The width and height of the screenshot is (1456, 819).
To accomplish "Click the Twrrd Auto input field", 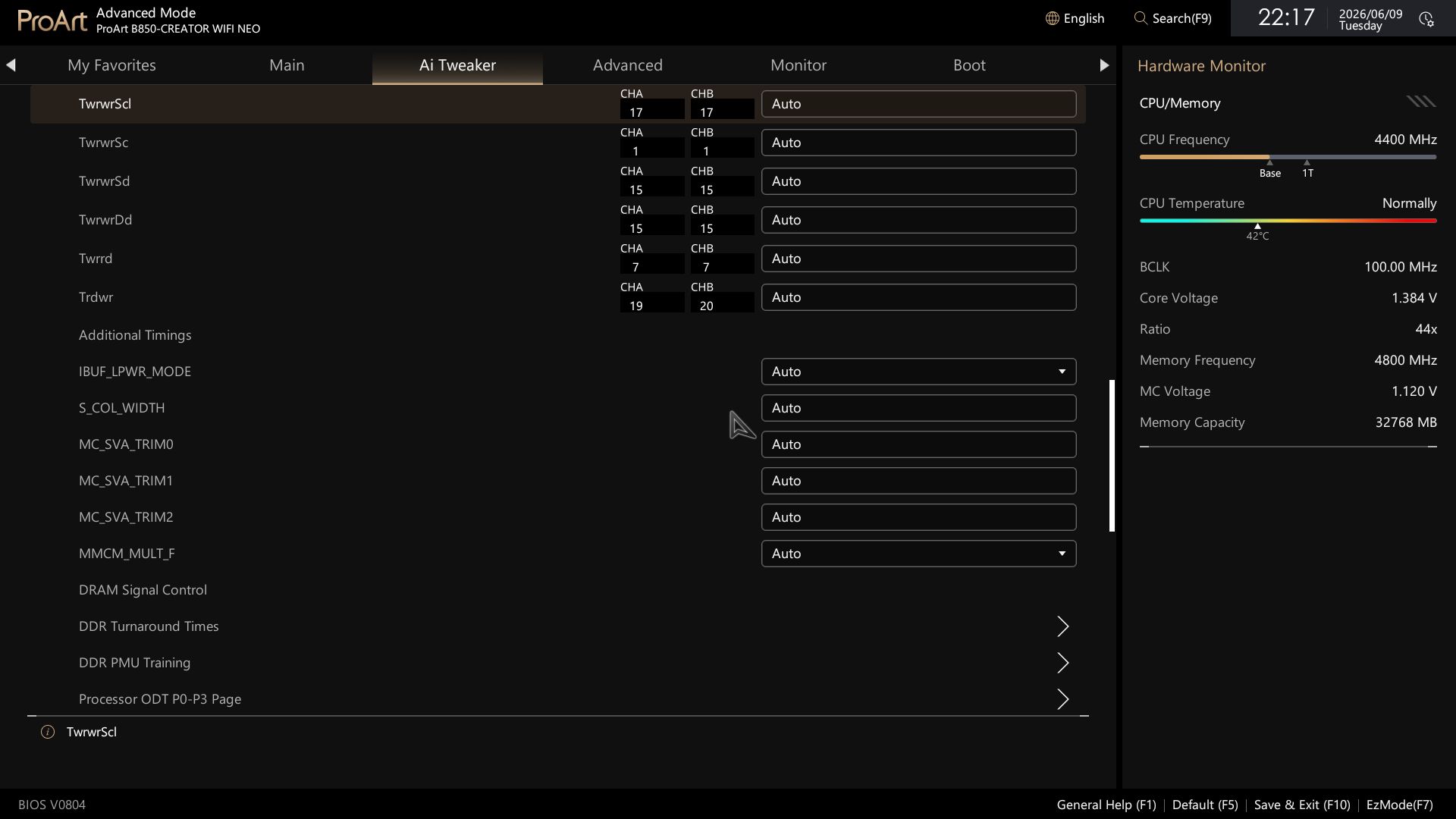I will click(x=918, y=259).
